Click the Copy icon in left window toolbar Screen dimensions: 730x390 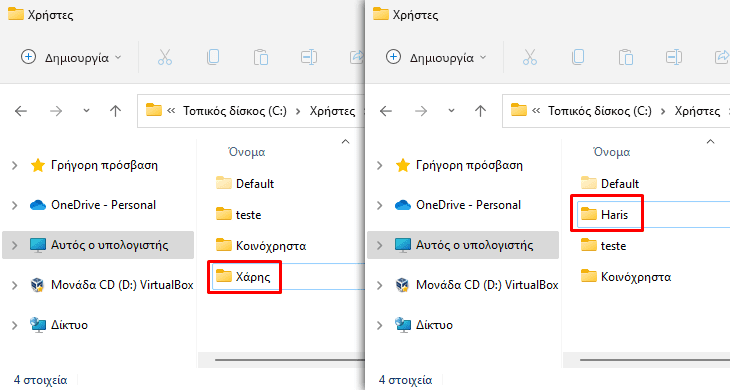[x=213, y=57]
